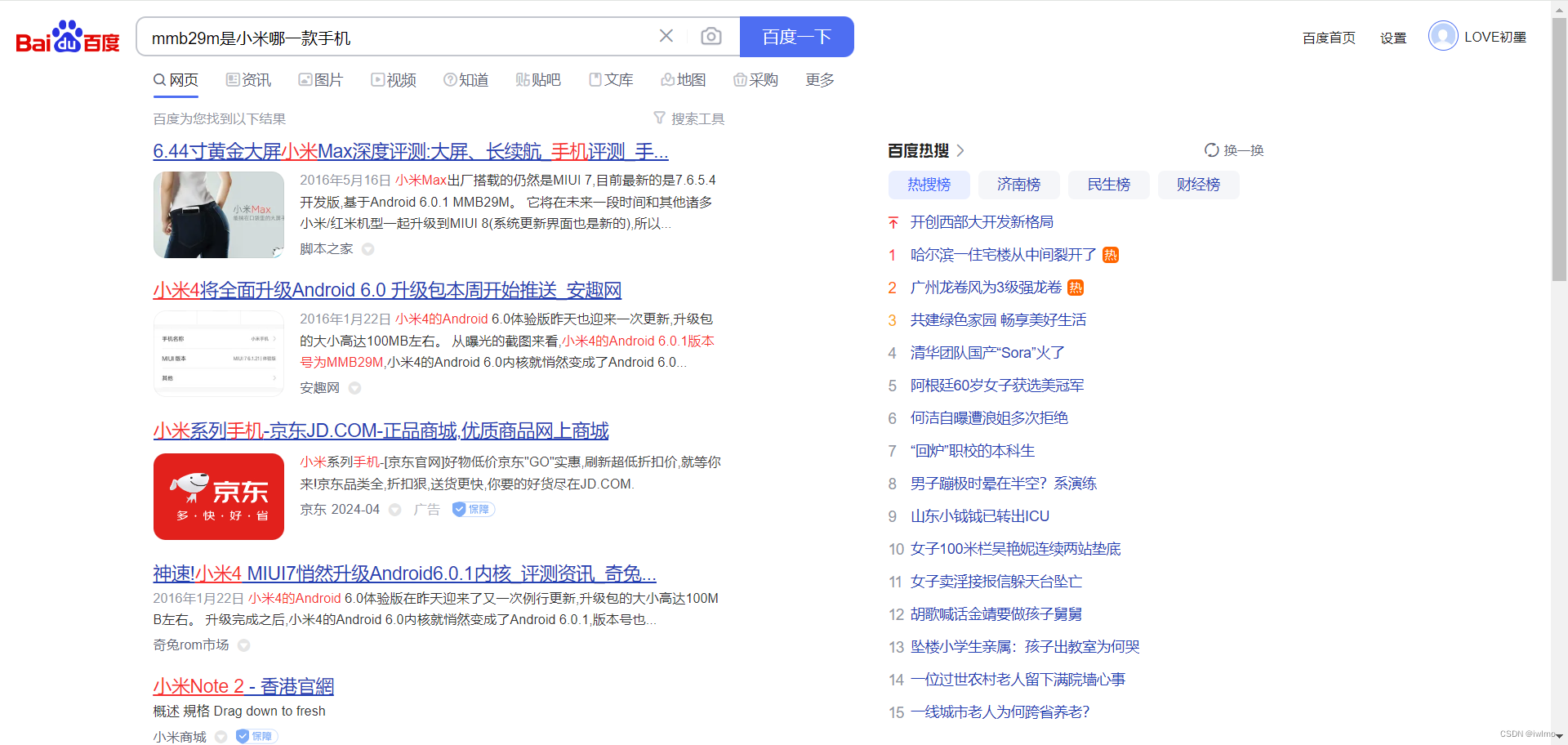Open the 京东 logo thumbnail
Screen dimensions: 1568x745
pyautogui.click(x=219, y=497)
